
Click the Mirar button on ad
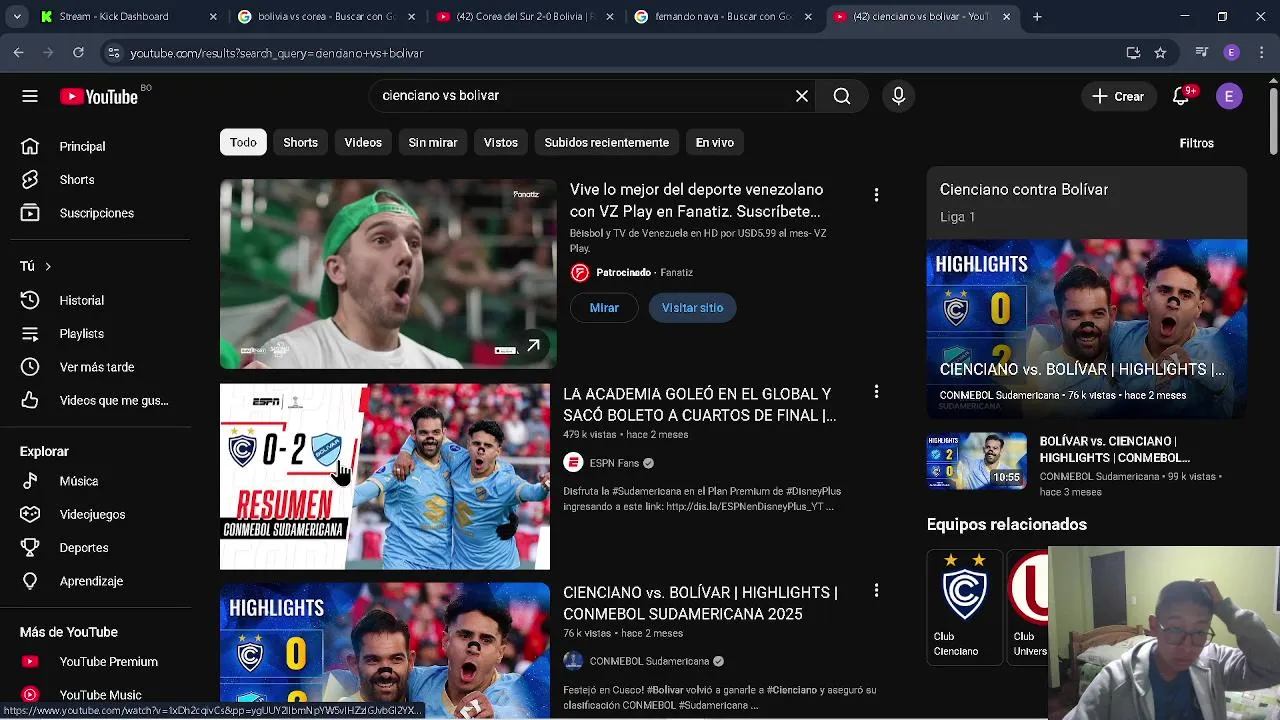(604, 308)
